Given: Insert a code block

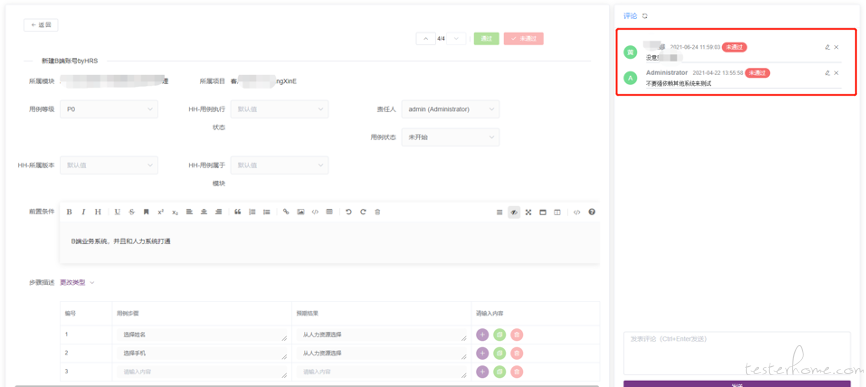Looking at the screenshot, I should click(x=315, y=212).
